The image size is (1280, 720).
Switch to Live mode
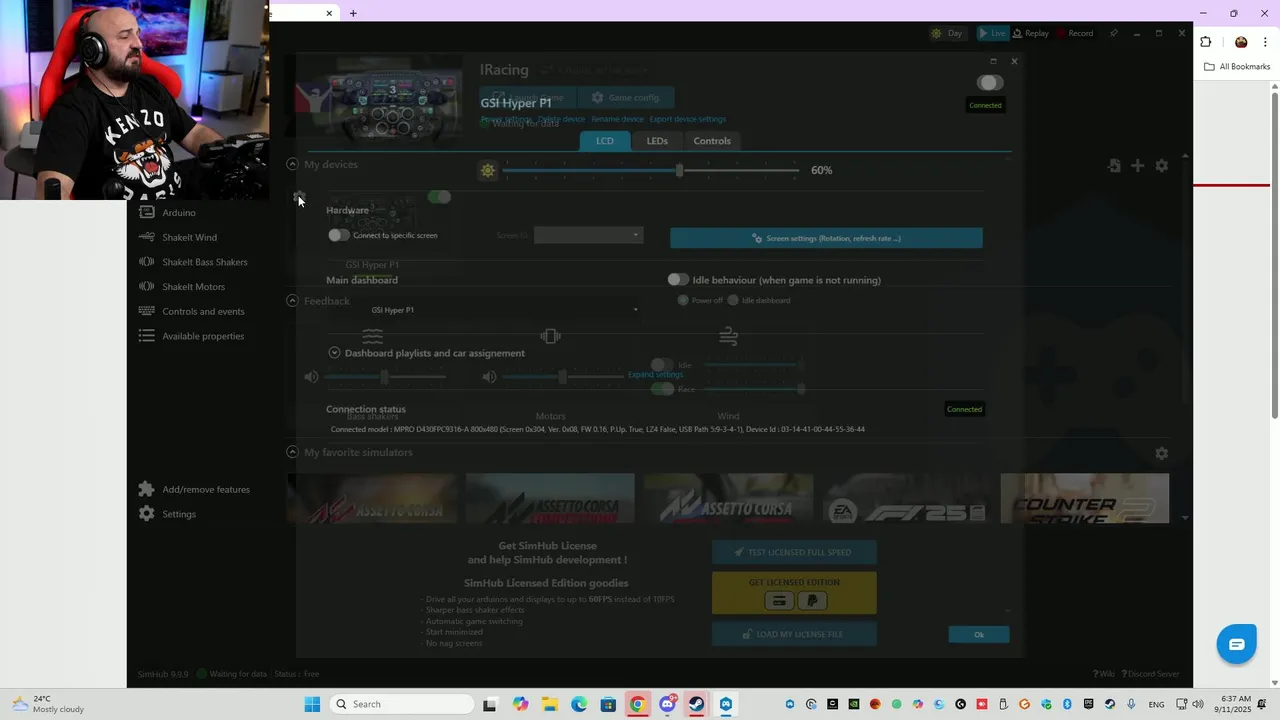[x=992, y=33]
